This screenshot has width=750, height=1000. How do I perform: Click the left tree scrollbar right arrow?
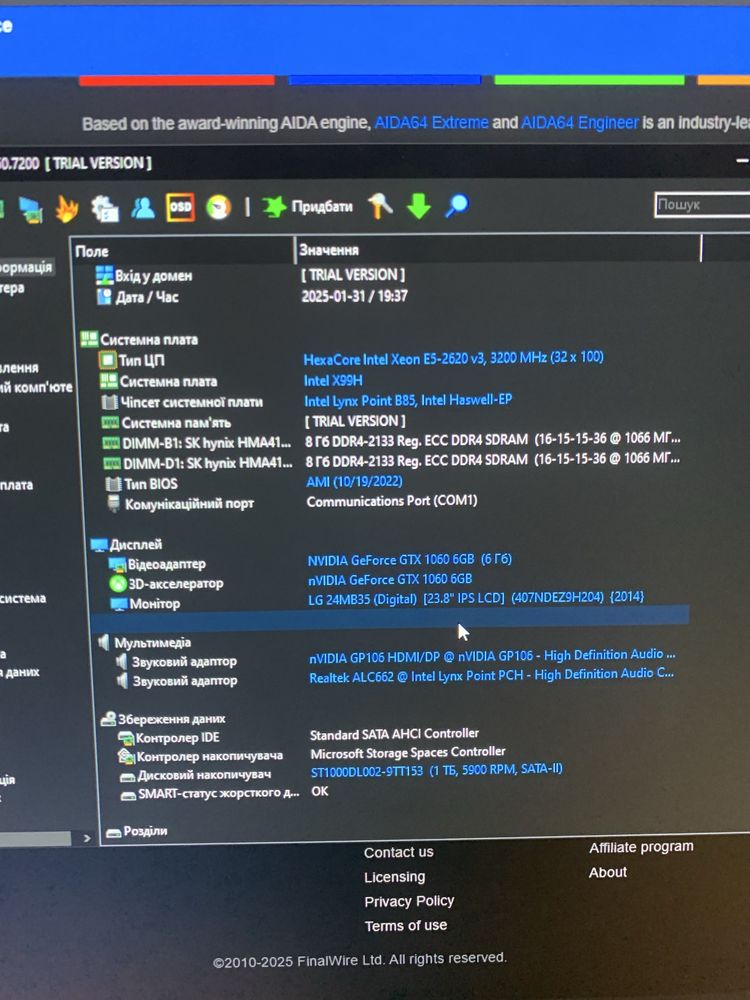click(x=87, y=838)
